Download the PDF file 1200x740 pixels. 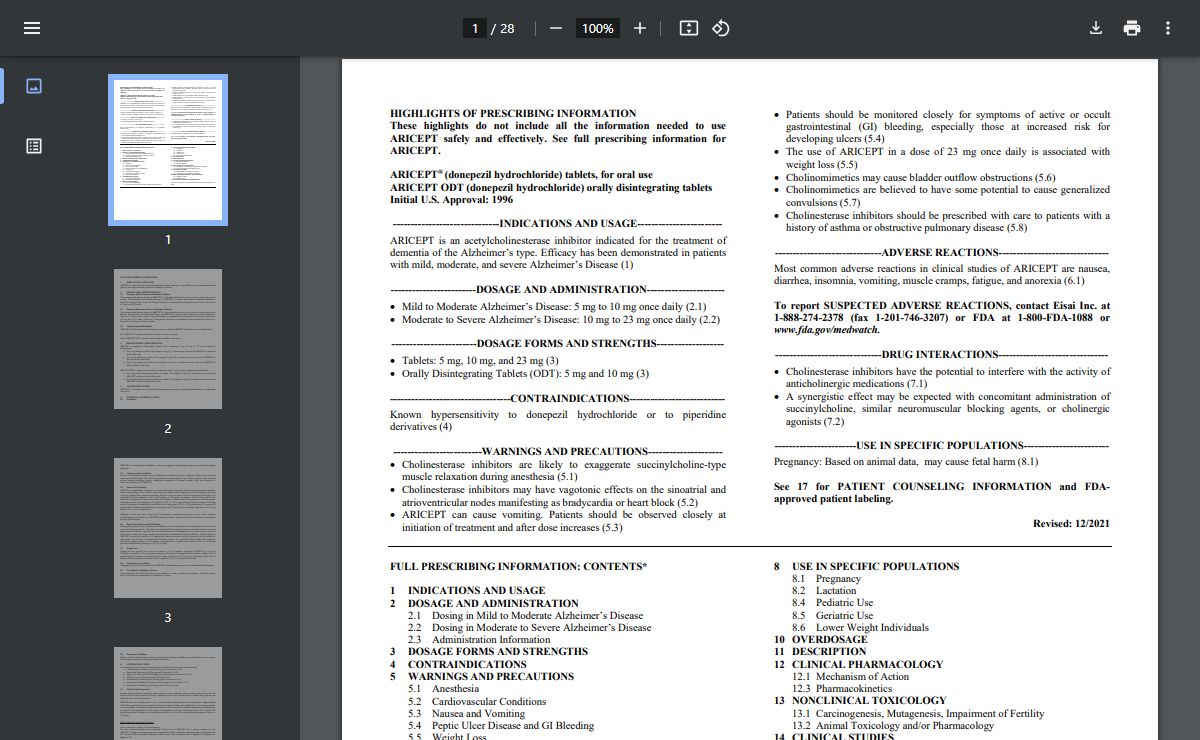[x=1096, y=28]
